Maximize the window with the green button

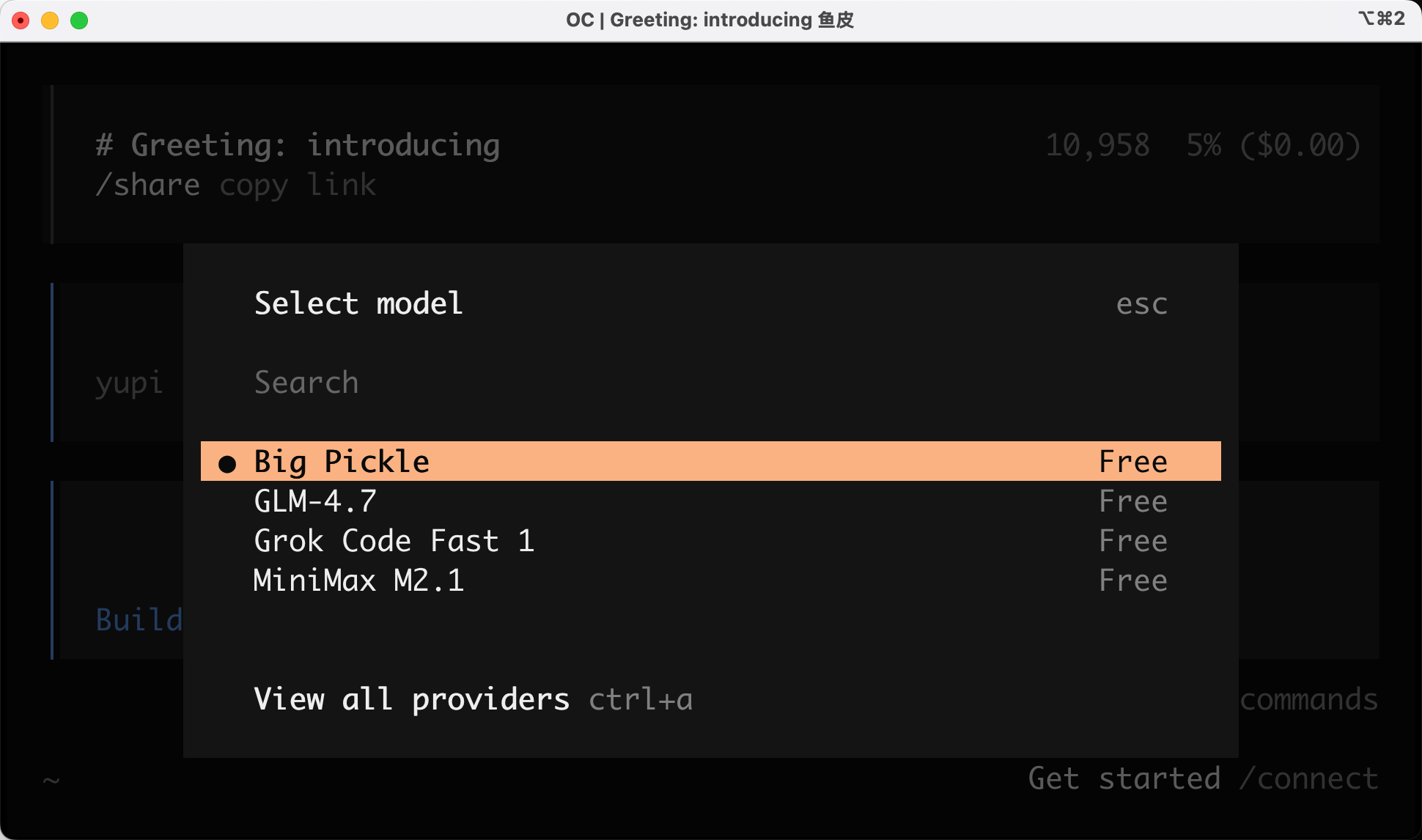point(79,21)
